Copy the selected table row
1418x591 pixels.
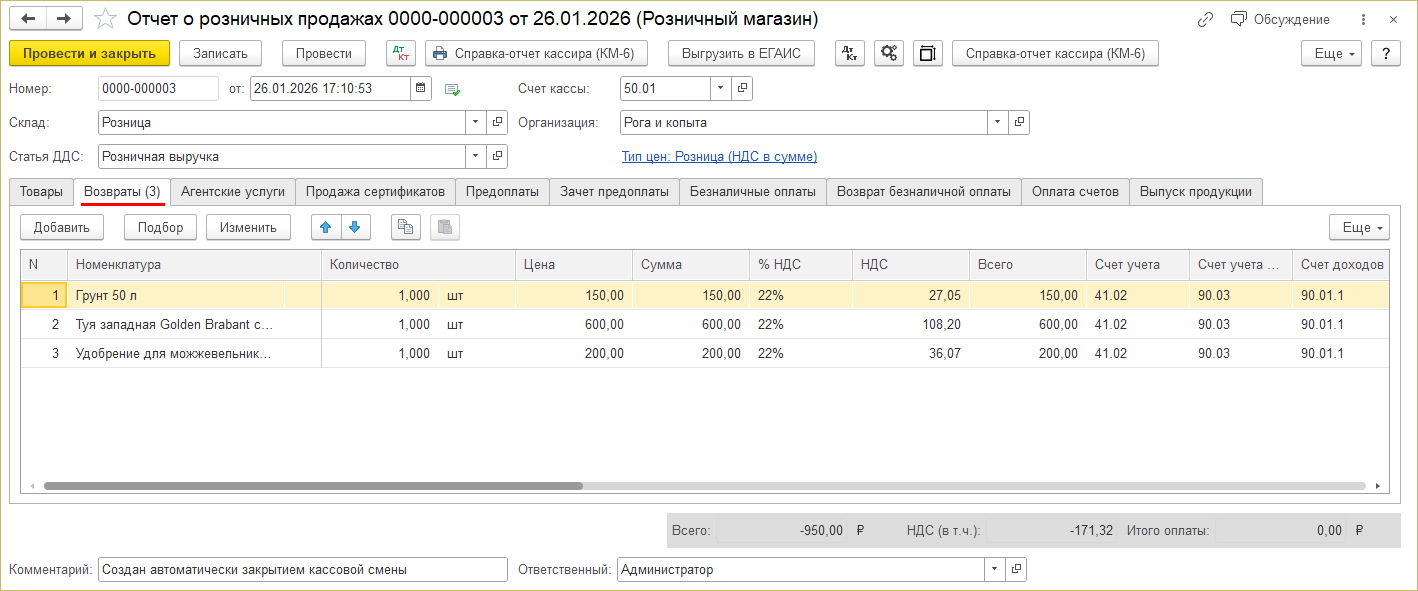click(x=405, y=227)
